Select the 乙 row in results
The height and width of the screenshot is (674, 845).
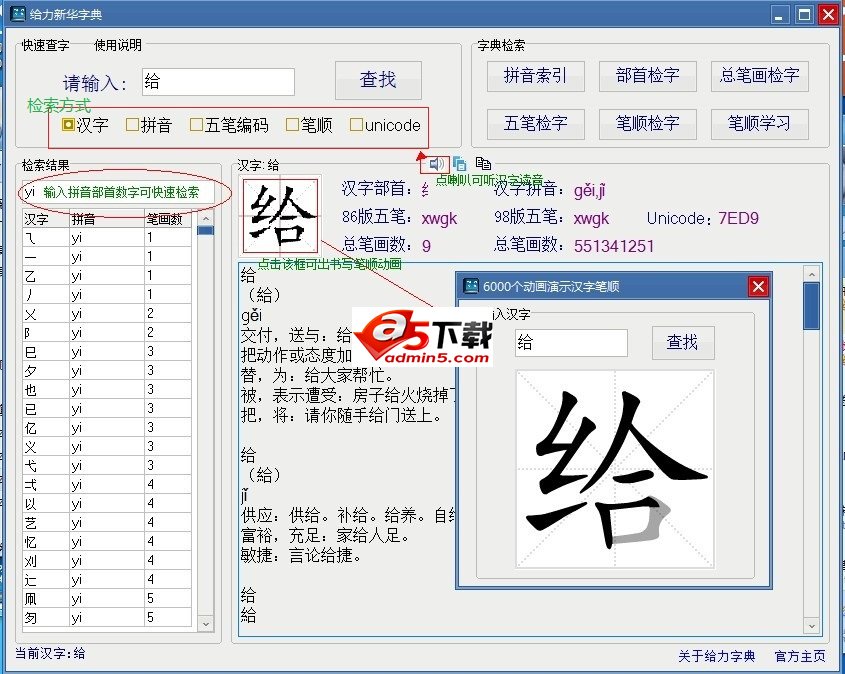point(107,276)
